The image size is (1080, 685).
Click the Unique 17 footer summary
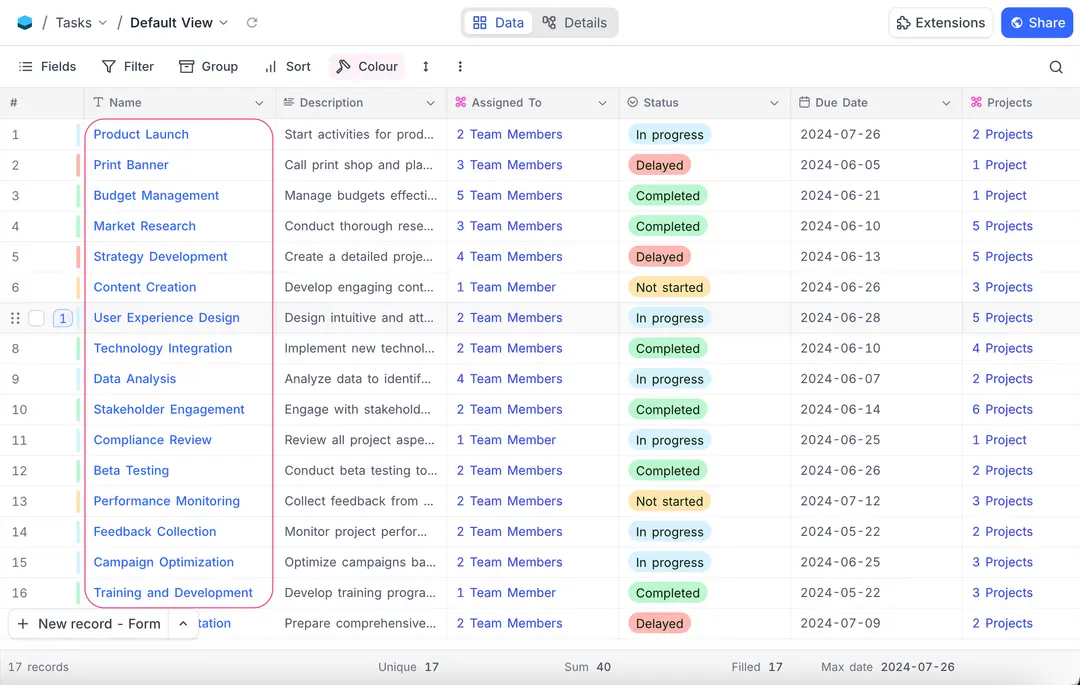tap(408, 667)
